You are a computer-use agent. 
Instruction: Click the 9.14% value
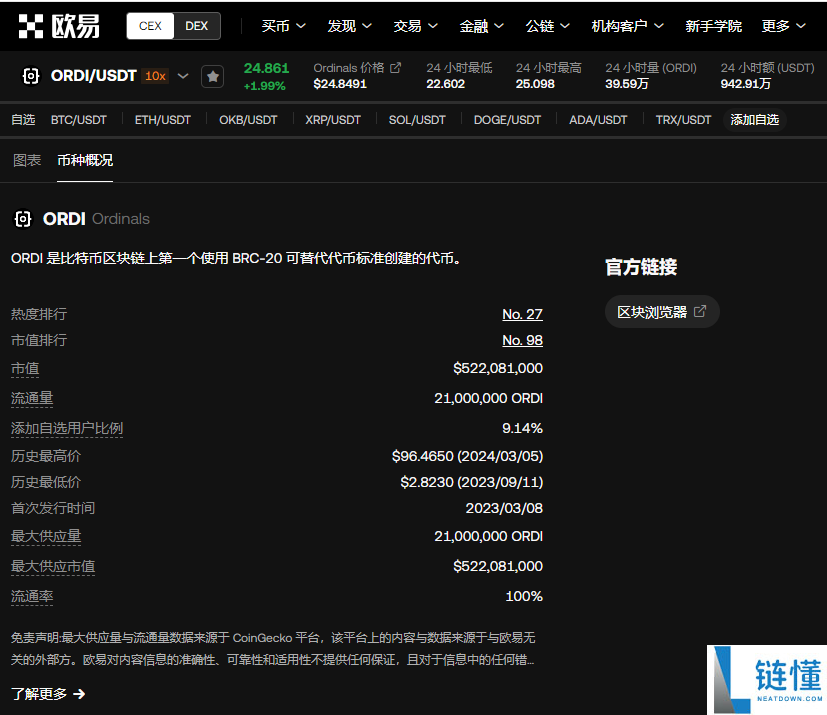[522, 428]
